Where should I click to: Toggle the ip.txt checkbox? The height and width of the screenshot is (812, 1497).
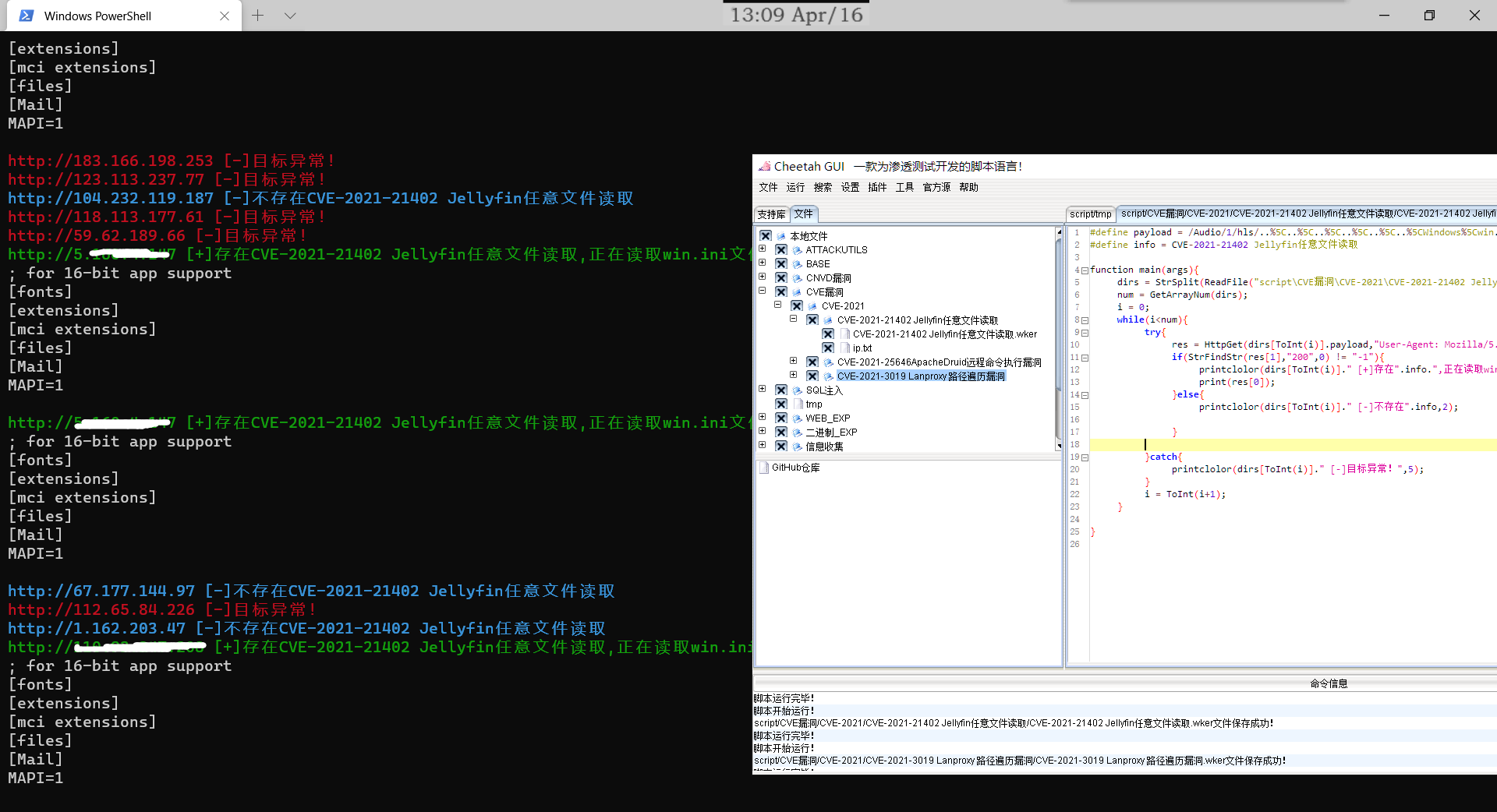[828, 348]
